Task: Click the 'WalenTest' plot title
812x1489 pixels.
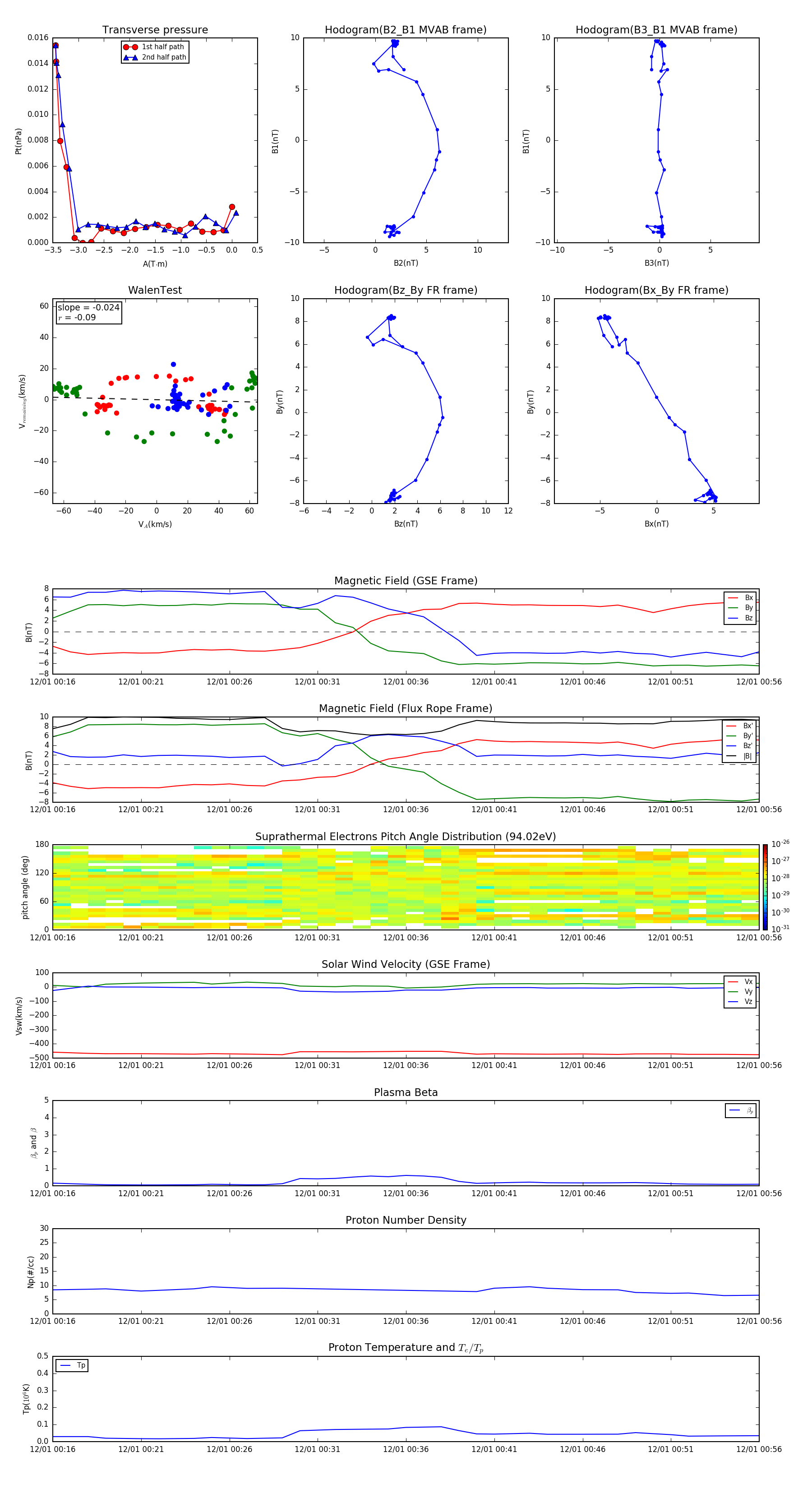Action: [x=155, y=290]
